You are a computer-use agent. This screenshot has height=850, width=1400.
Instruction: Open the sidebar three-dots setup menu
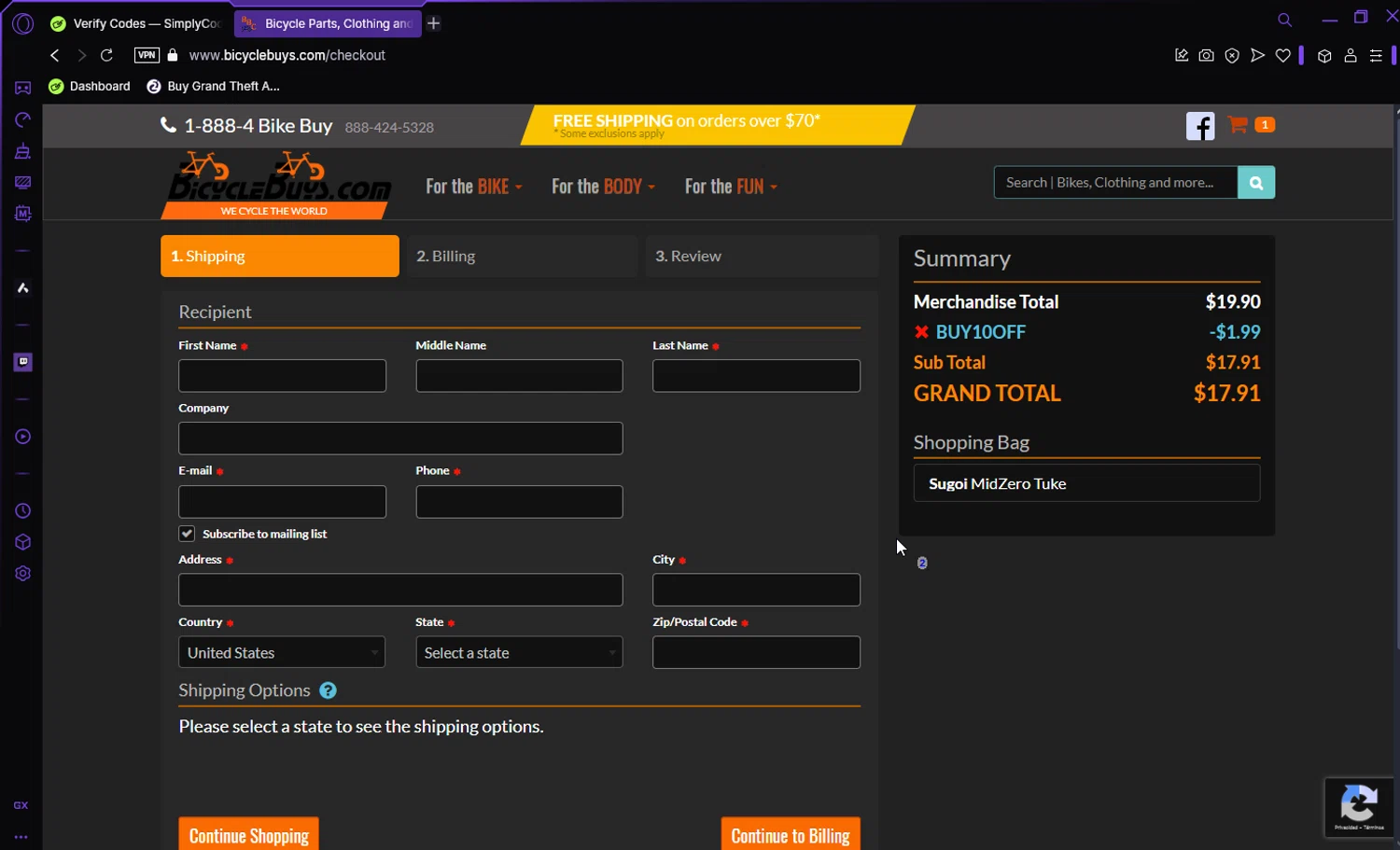(21, 837)
